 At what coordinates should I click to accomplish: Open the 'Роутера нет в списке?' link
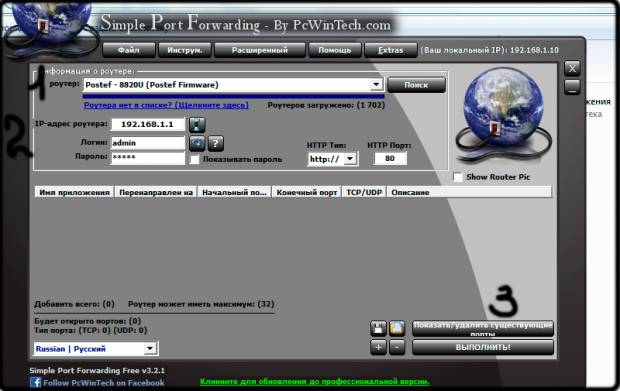(x=166, y=105)
